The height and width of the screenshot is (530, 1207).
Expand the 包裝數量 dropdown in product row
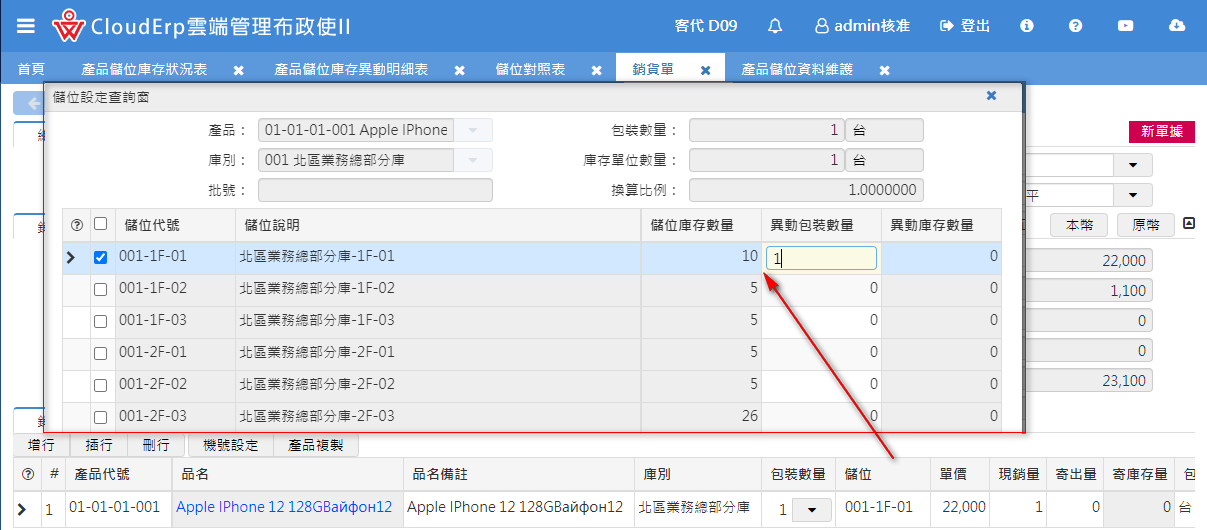pos(811,509)
